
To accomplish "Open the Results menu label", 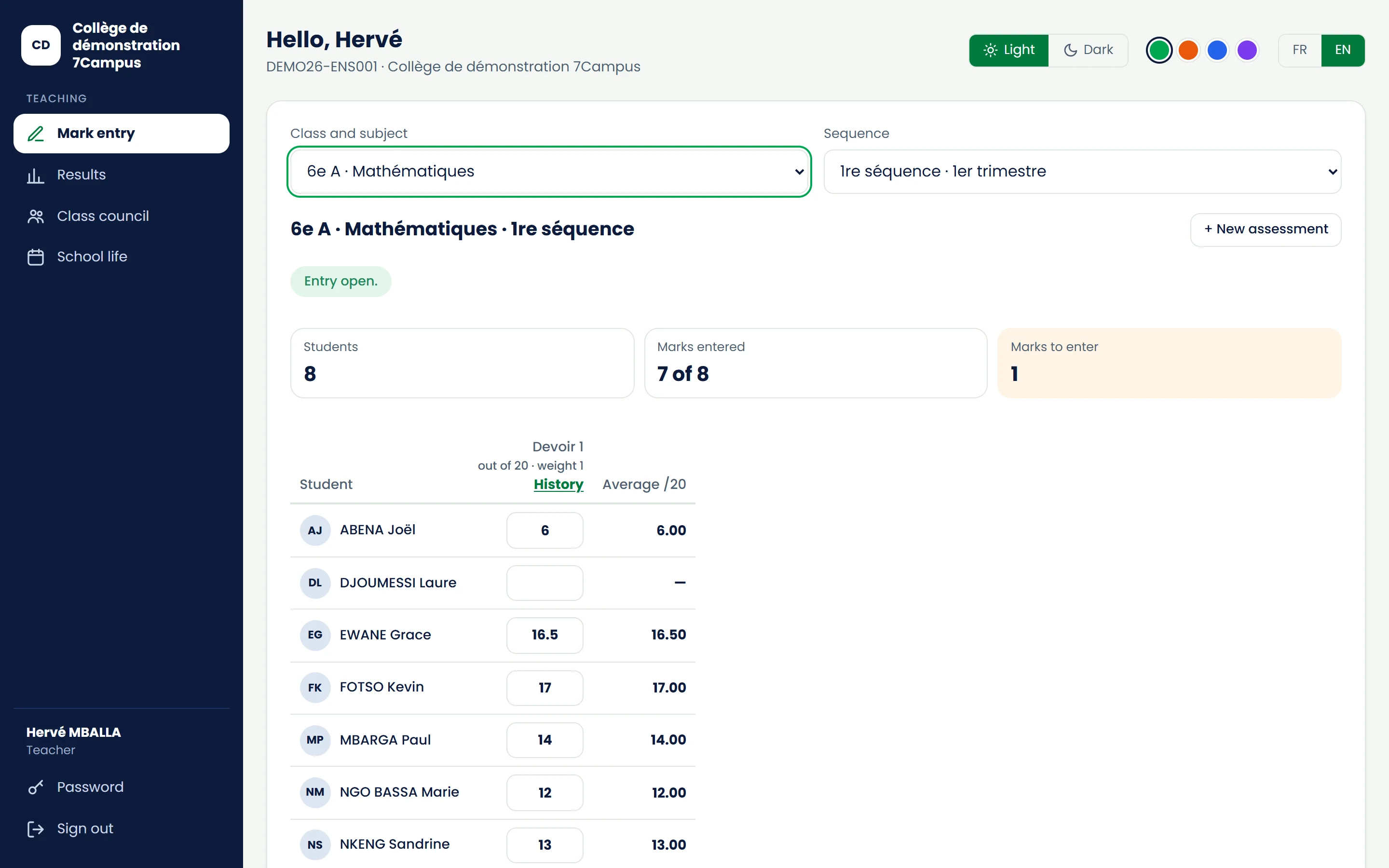I will pos(82,175).
